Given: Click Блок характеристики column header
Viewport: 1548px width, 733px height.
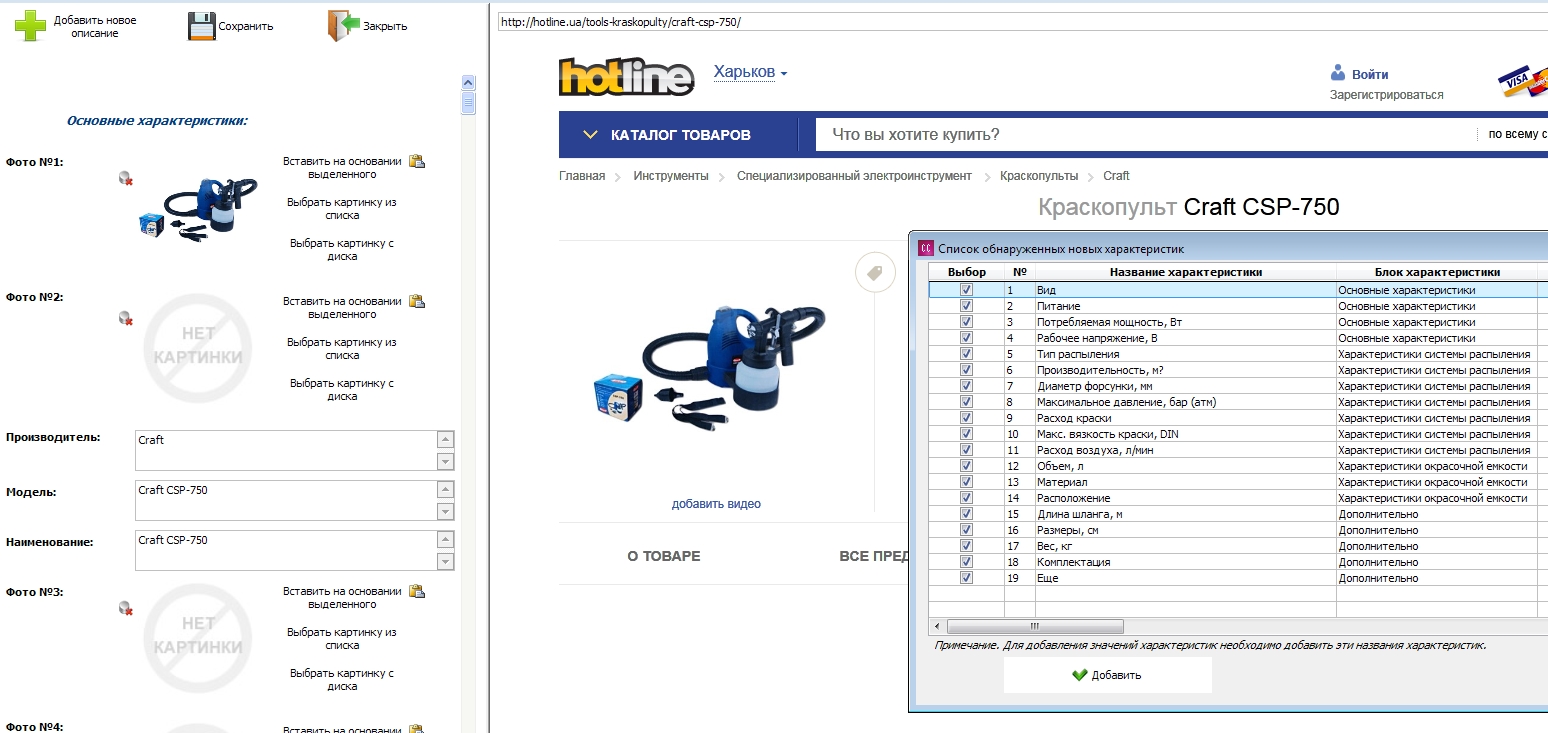Looking at the screenshot, I should pos(1436,272).
